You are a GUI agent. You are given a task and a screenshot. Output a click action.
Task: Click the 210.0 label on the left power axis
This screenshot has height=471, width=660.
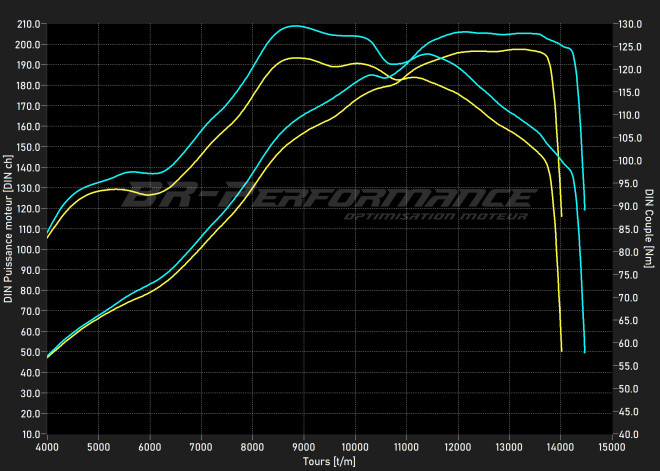point(28,24)
